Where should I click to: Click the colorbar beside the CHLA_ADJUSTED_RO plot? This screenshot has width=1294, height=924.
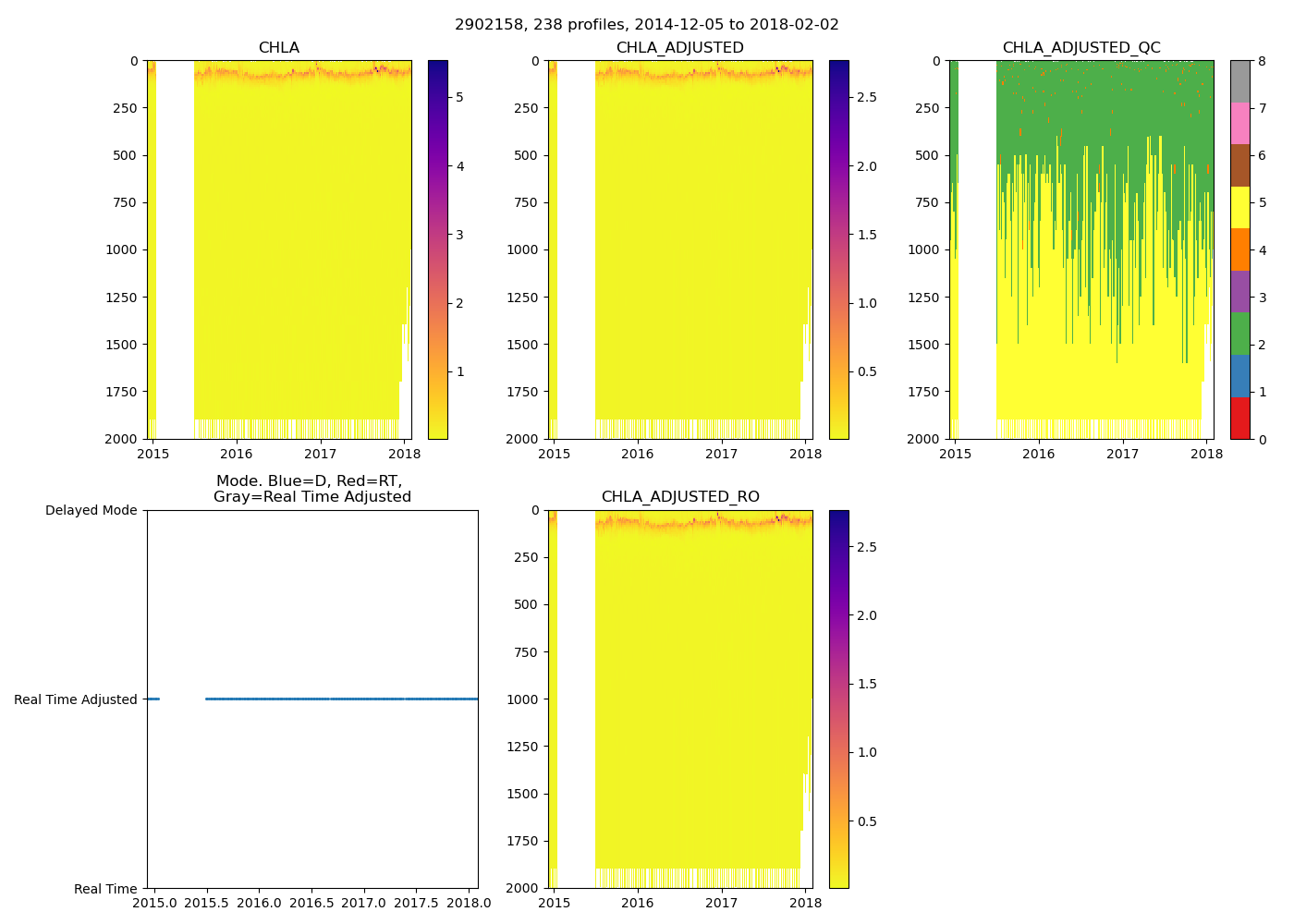point(838,699)
